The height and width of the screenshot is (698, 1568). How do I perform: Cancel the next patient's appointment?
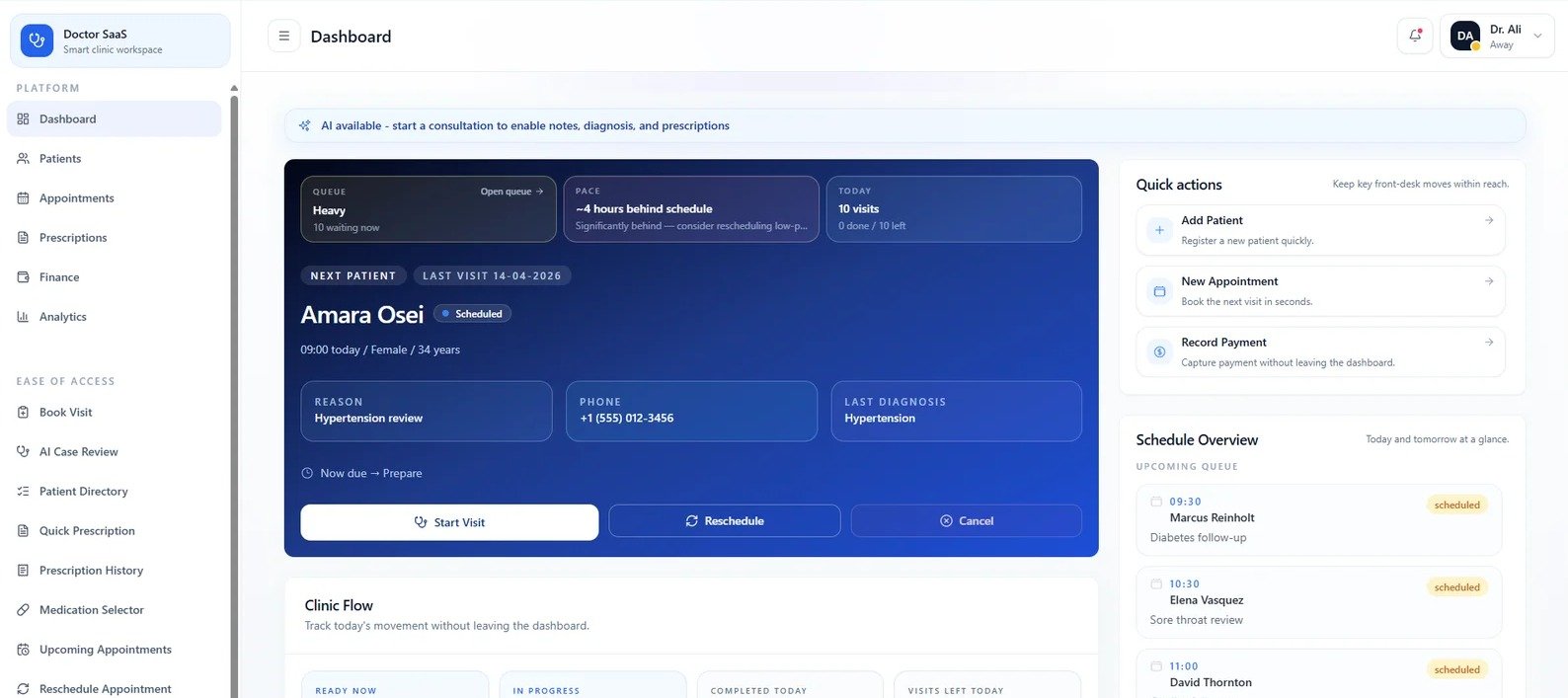(x=967, y=520)
